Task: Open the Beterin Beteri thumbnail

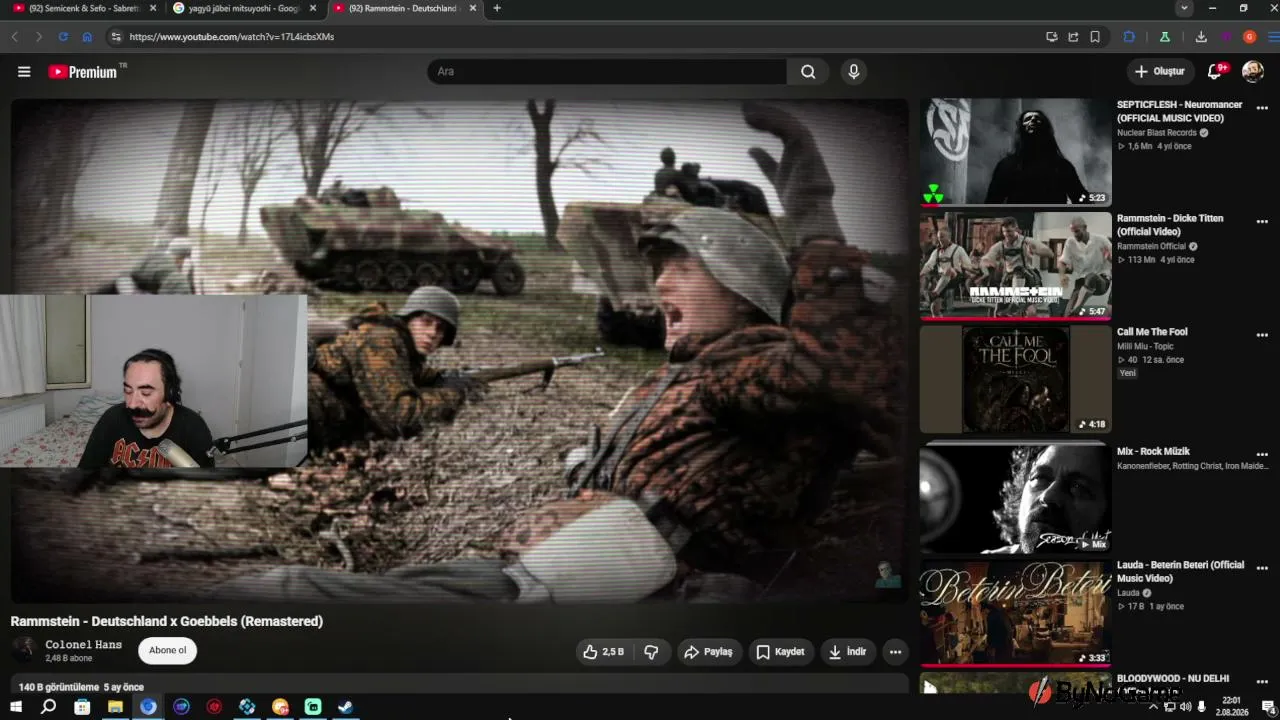Action: click(1015, 612)
